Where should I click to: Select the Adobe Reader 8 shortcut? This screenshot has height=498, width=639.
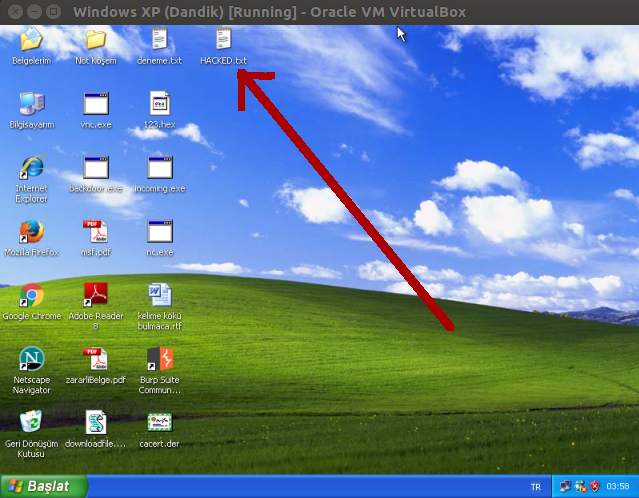(95, 296)
